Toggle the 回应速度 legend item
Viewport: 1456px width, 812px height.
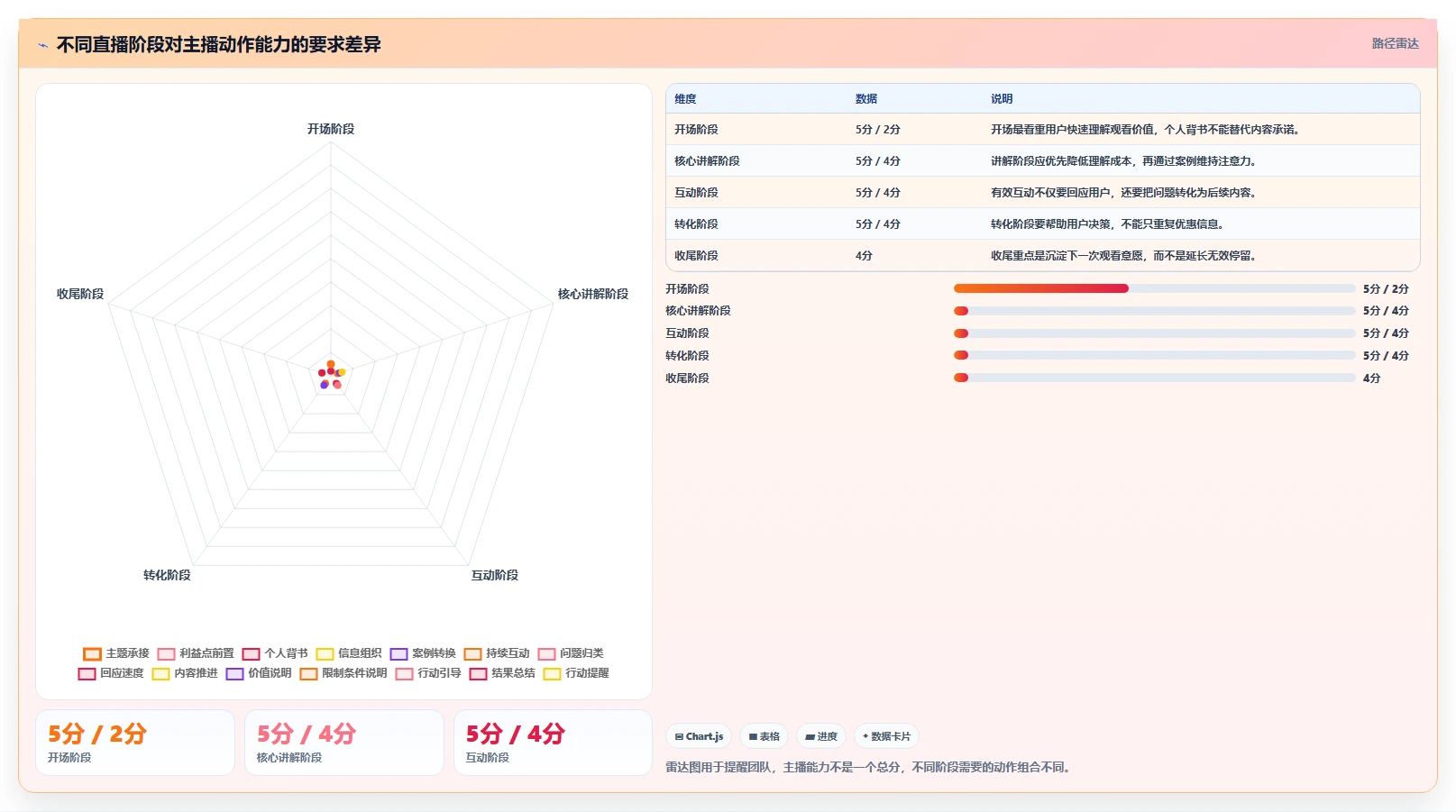tap(111, 673)
